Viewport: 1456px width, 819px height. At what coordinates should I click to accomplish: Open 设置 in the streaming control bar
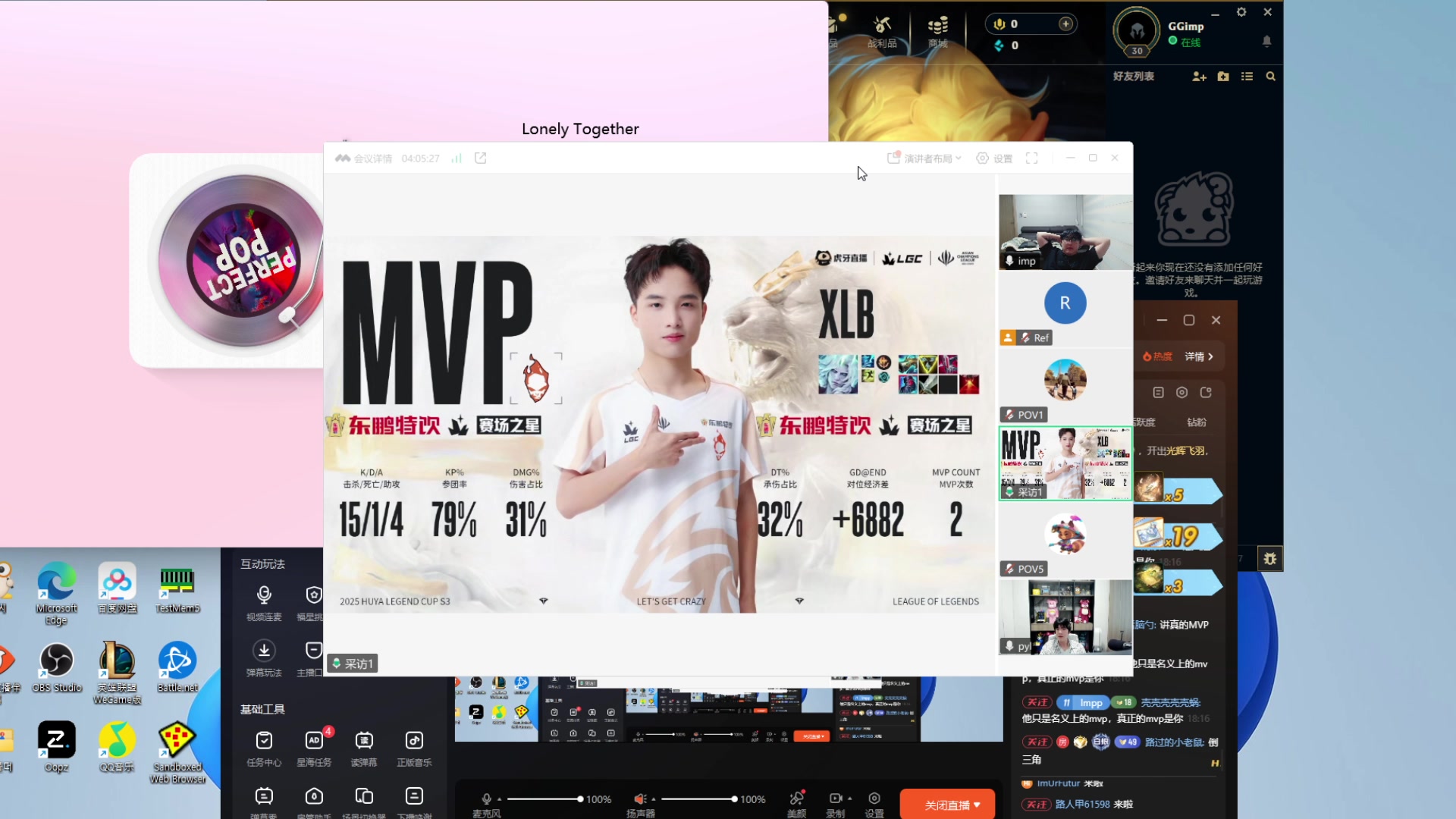click(x=874, y=803)
